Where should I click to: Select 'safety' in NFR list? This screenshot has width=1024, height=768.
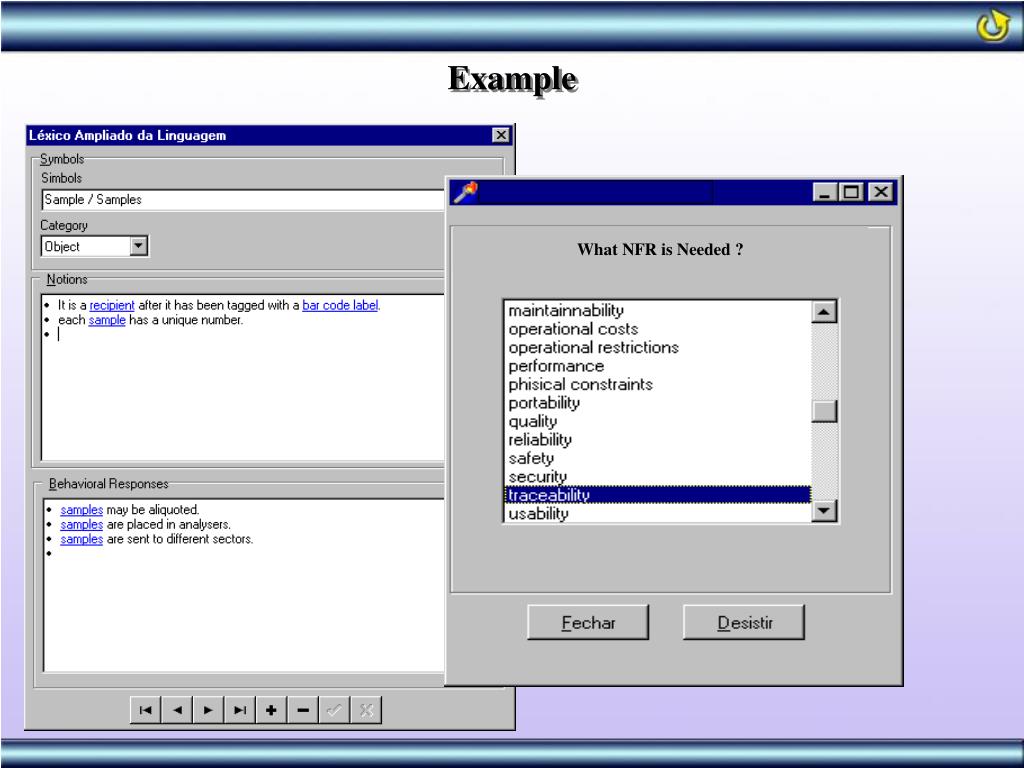point(658,458)
